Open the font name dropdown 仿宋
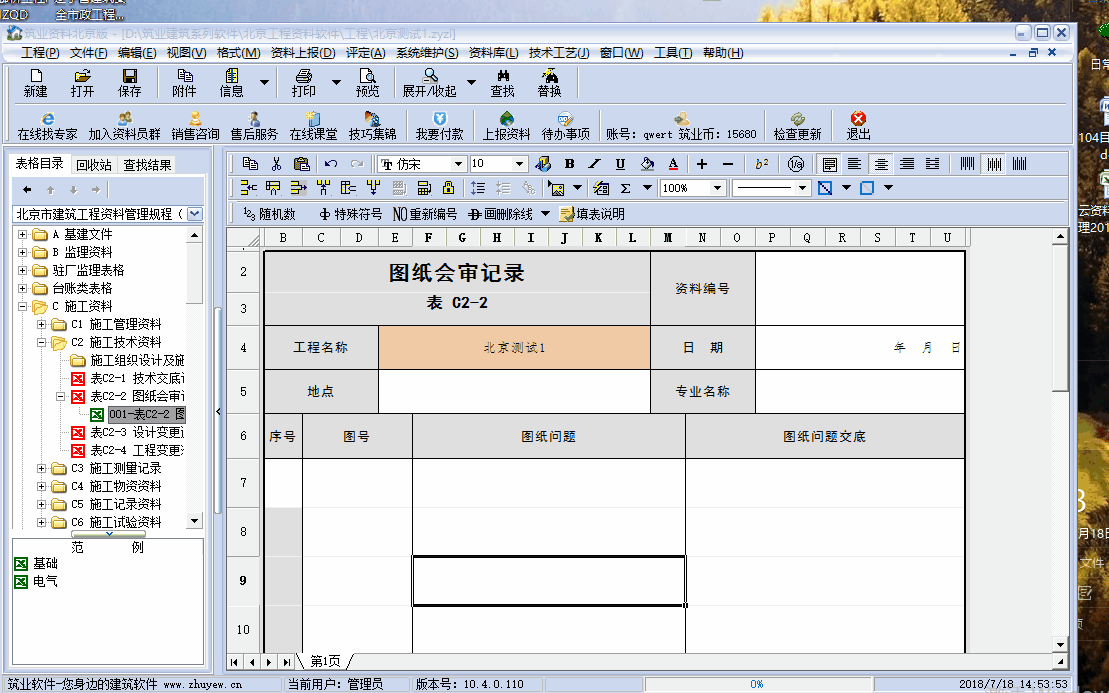Viewport: 1109px width, 693px height. pyautogui.click(x=458, y=164)
